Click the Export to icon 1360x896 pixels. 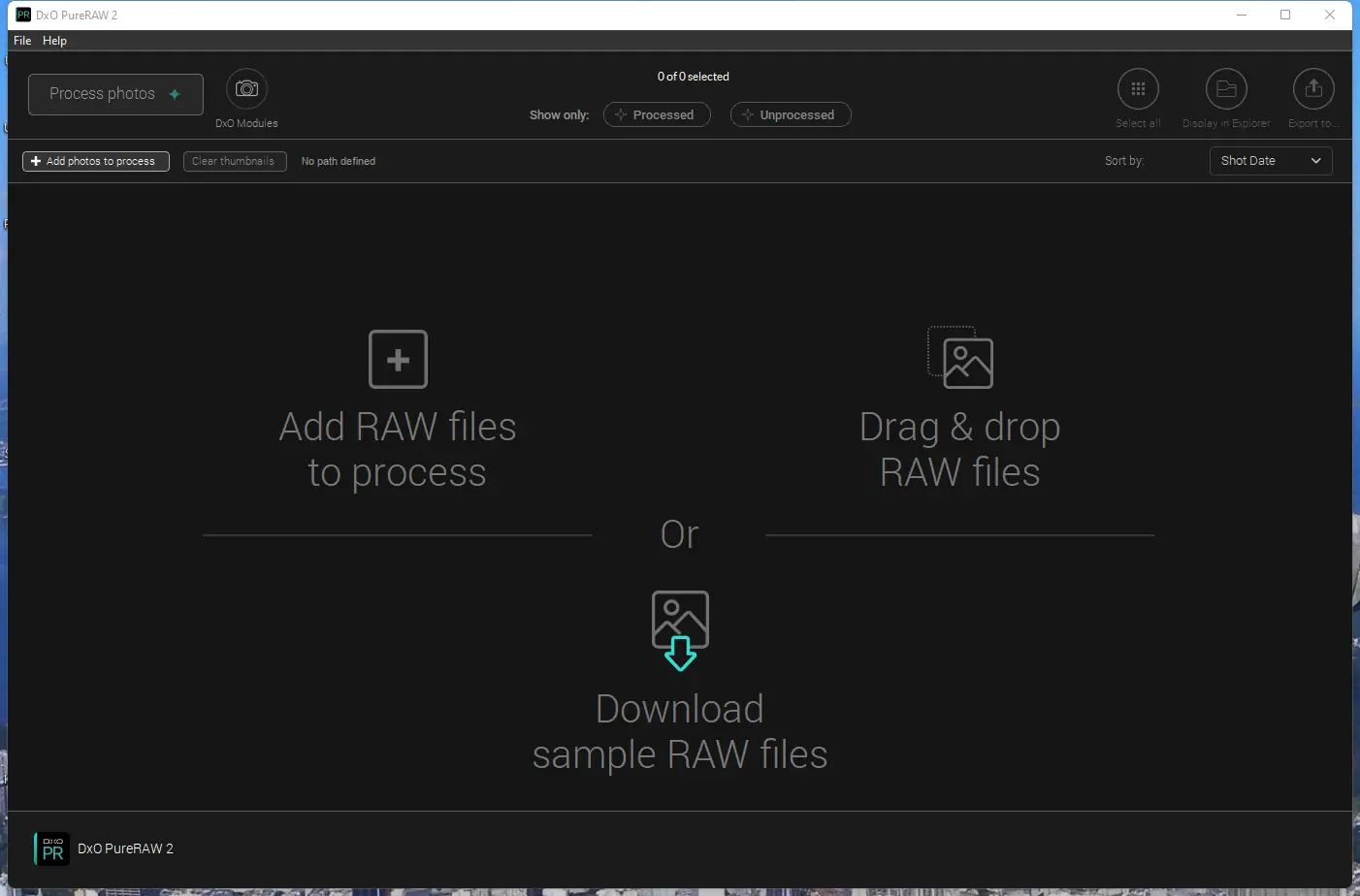pyautogui.click(x=1312, y=87)
